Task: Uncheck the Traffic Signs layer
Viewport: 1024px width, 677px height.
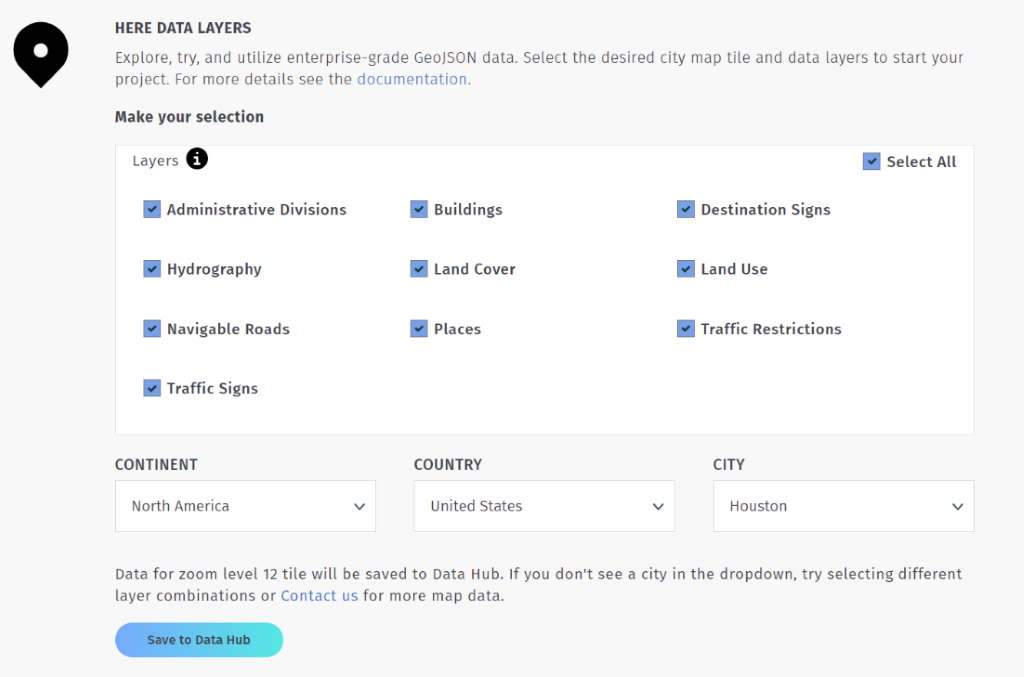Action: (152, 388)
